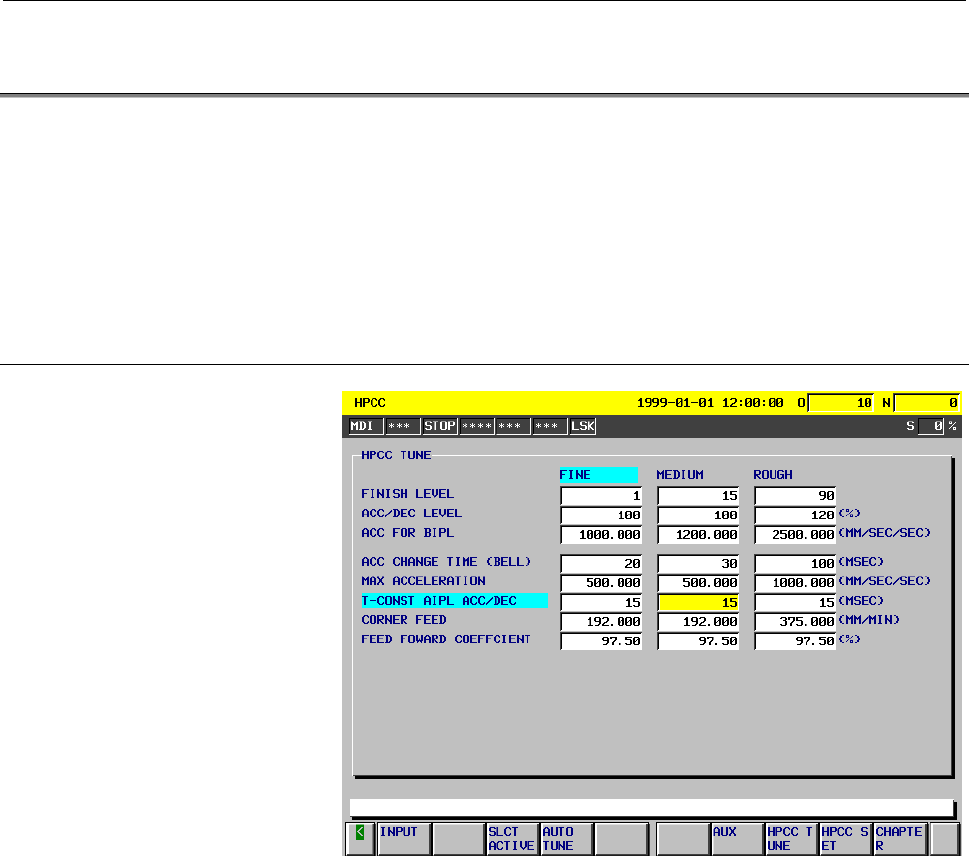
Task: Click the MEDIUM finish level value 15
Action: [x=698, y=496]
